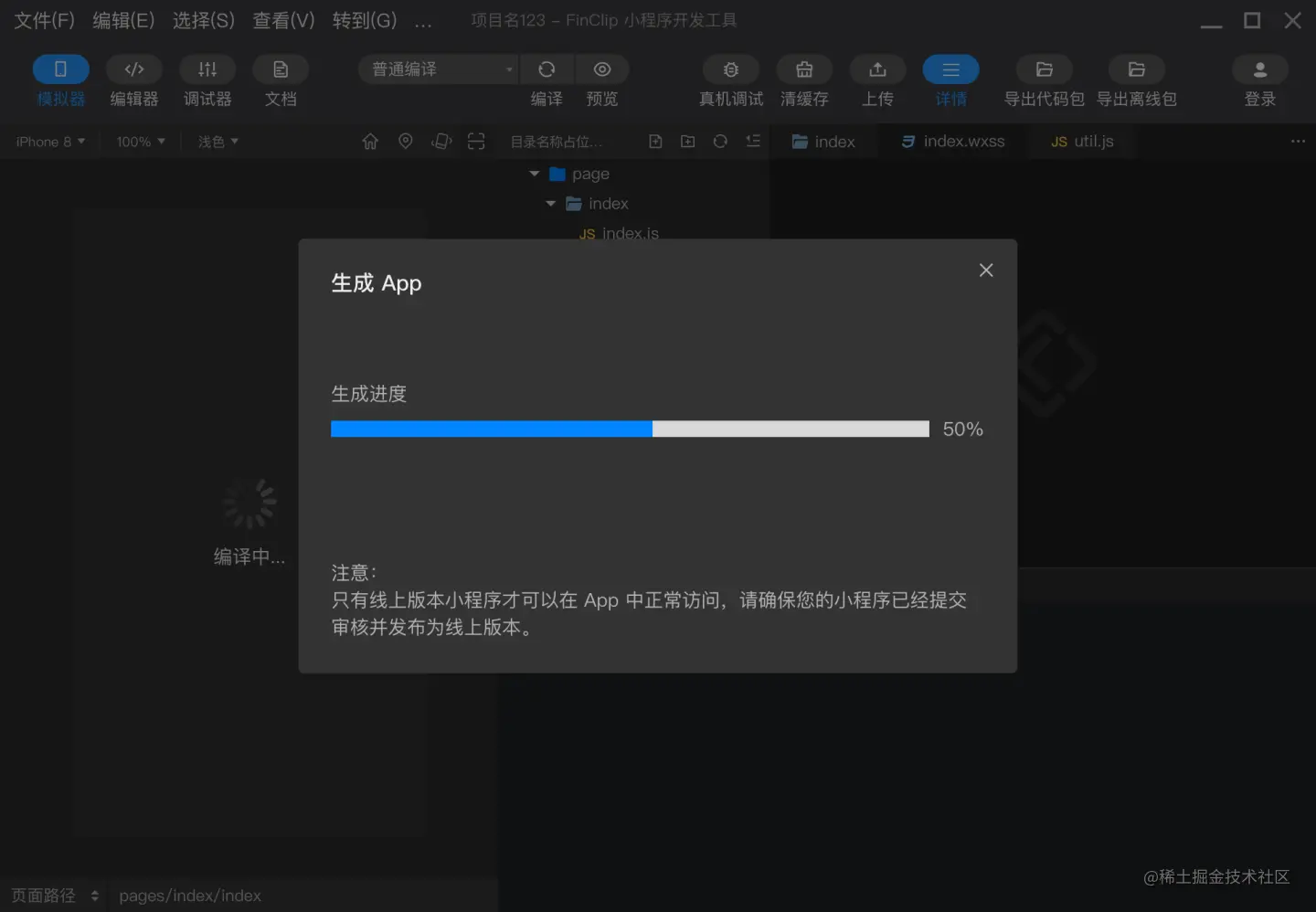1316x912 pixels.
Task: Collapse the index folder arrow
Action: pyautogui.click(x=550, y=204)
